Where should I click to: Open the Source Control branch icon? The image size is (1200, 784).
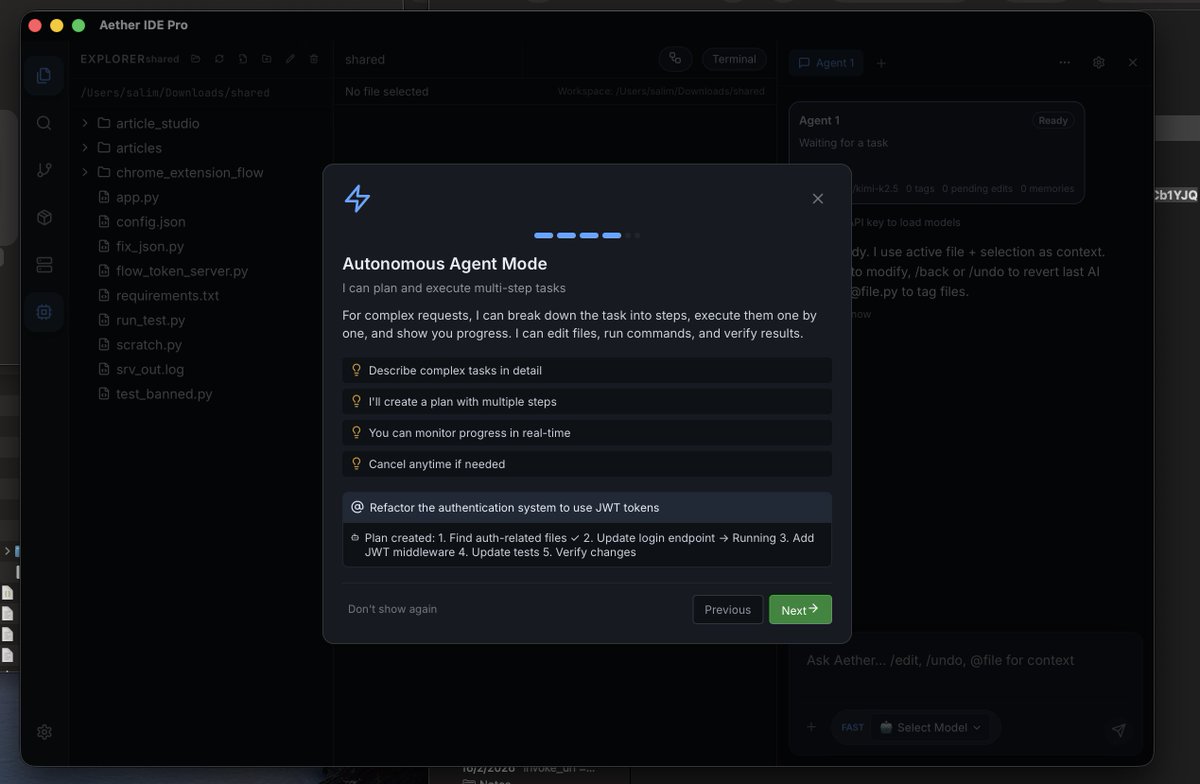(44, 170)
